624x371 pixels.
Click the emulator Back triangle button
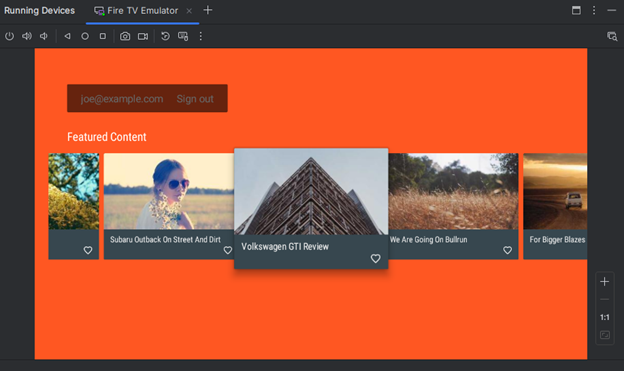(68, 36)
